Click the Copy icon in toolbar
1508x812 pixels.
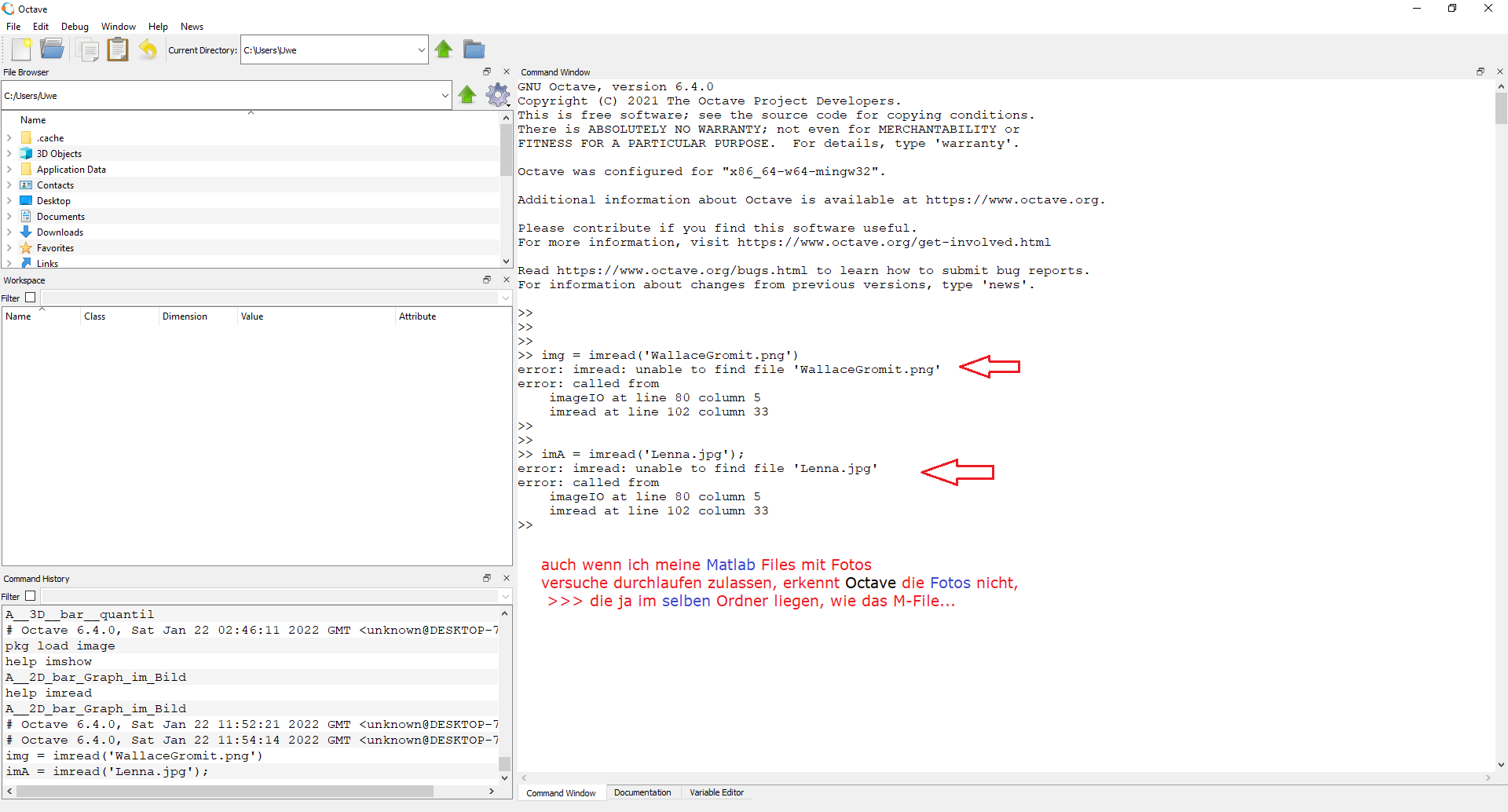(x=87, y=49)
